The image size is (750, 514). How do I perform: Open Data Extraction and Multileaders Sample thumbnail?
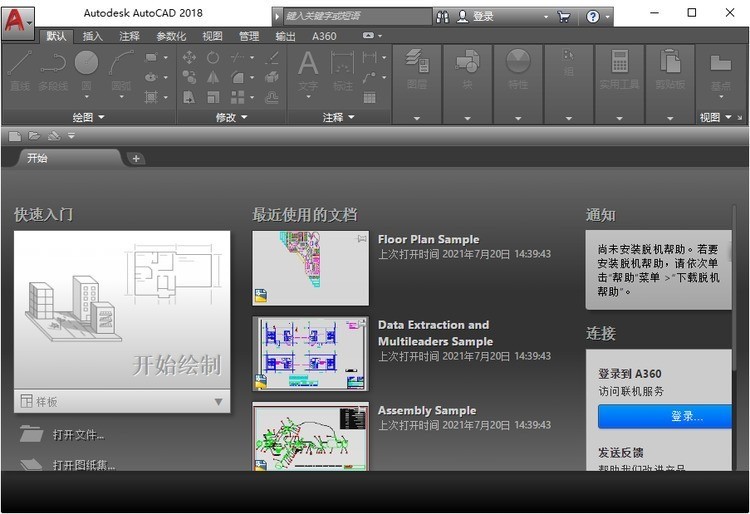click(x=310, y=354)
